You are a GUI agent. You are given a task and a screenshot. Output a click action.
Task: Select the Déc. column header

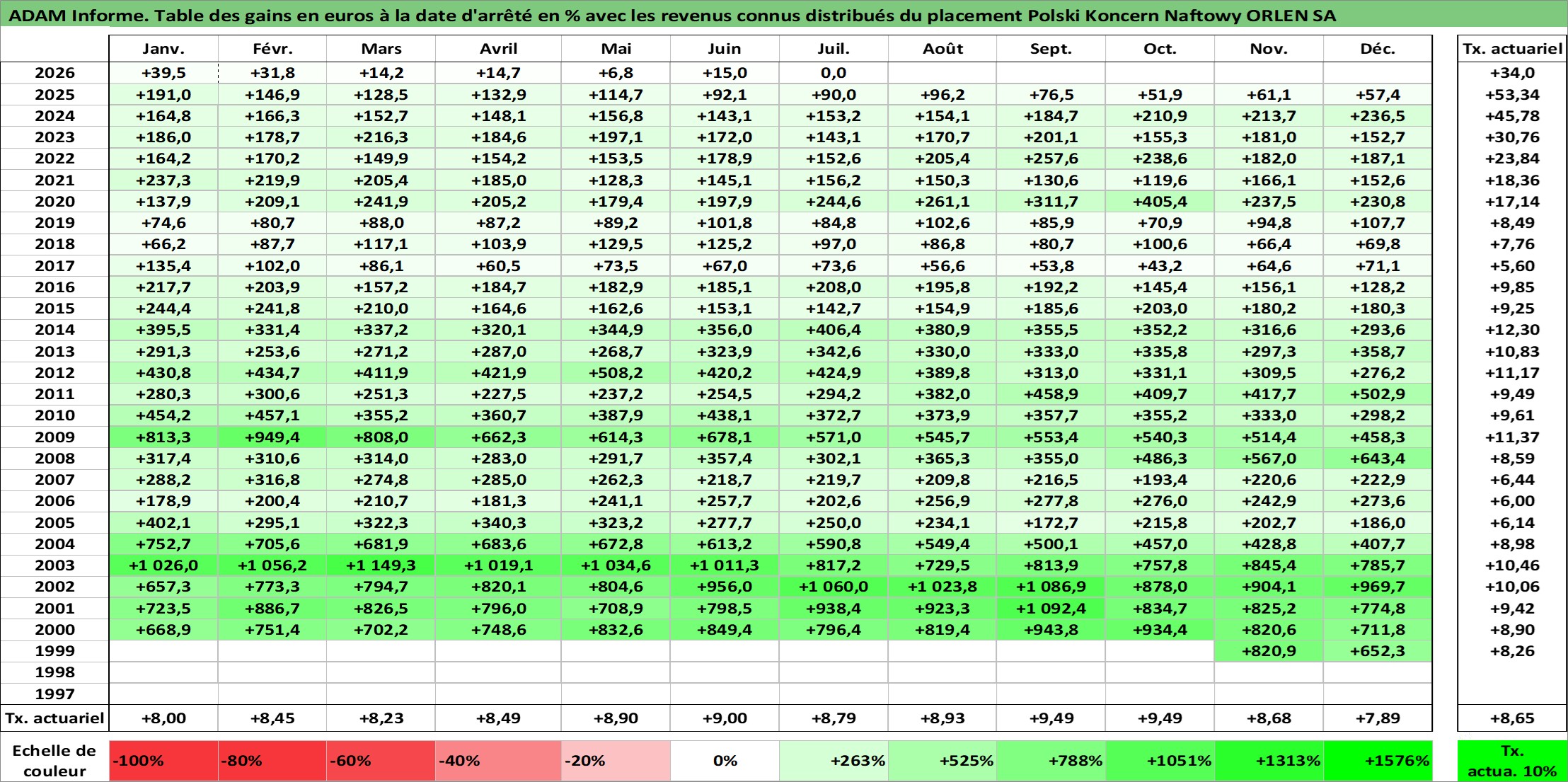tap(1378, 49)
